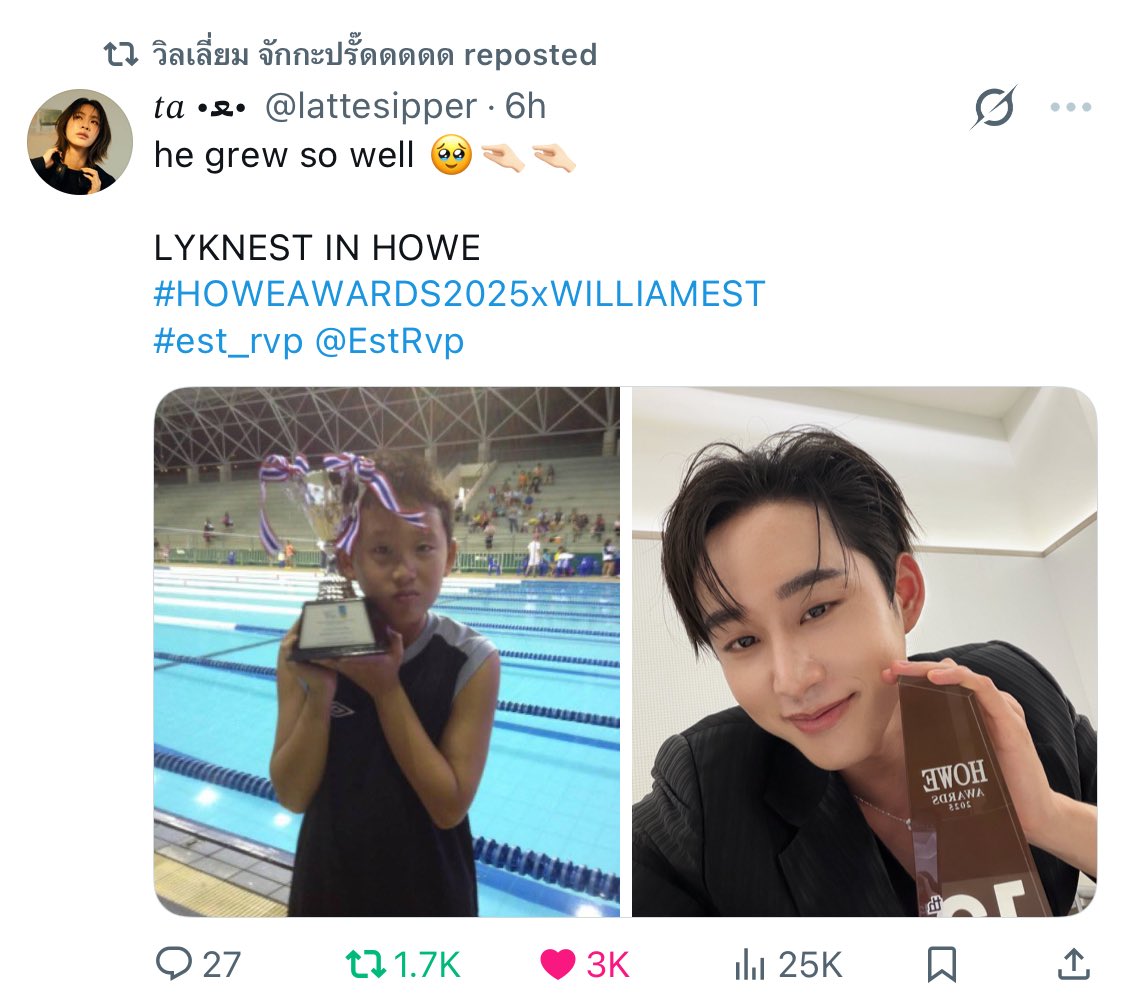Screen dimensions: 1125x1003
Task: Click the display name "ta"
Action: pos(169,108)
